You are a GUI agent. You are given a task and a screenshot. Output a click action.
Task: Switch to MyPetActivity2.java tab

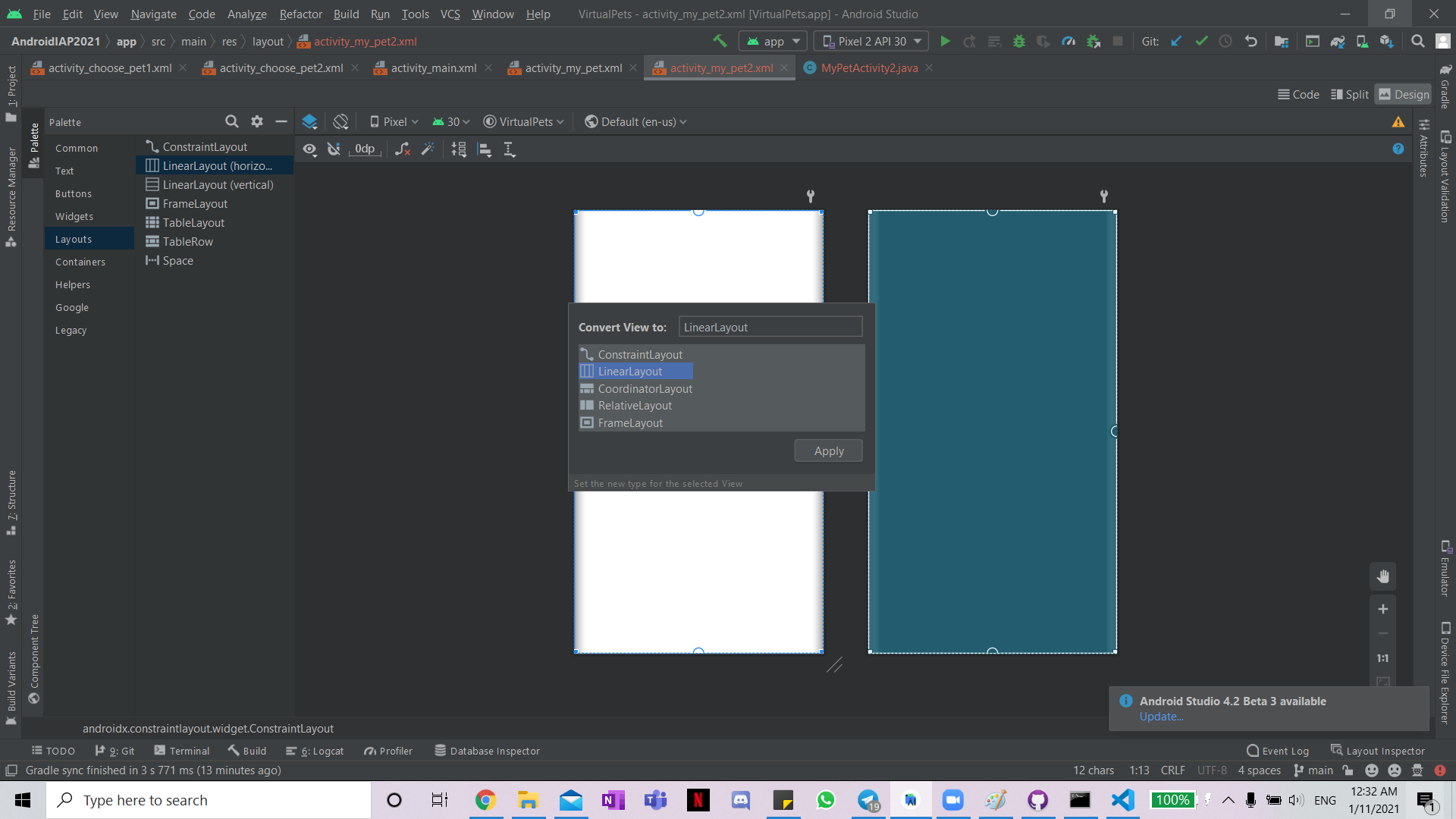click(x=869, y=68)
